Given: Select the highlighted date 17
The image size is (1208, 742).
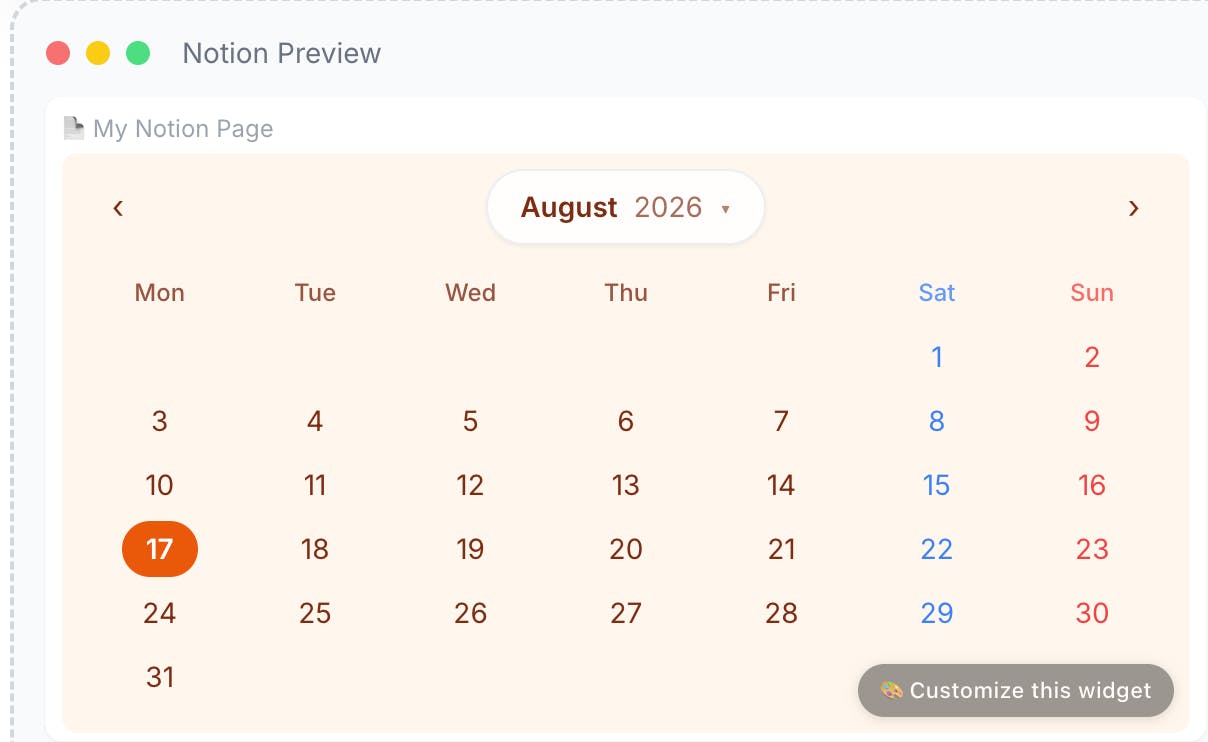Looking at the screenshot, I should pos(160,549).
